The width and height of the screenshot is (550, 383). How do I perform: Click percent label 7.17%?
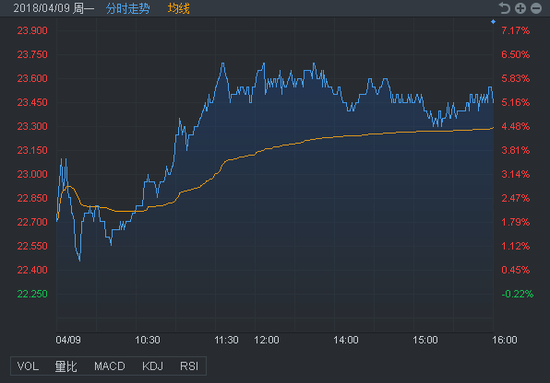click(515, 31)
